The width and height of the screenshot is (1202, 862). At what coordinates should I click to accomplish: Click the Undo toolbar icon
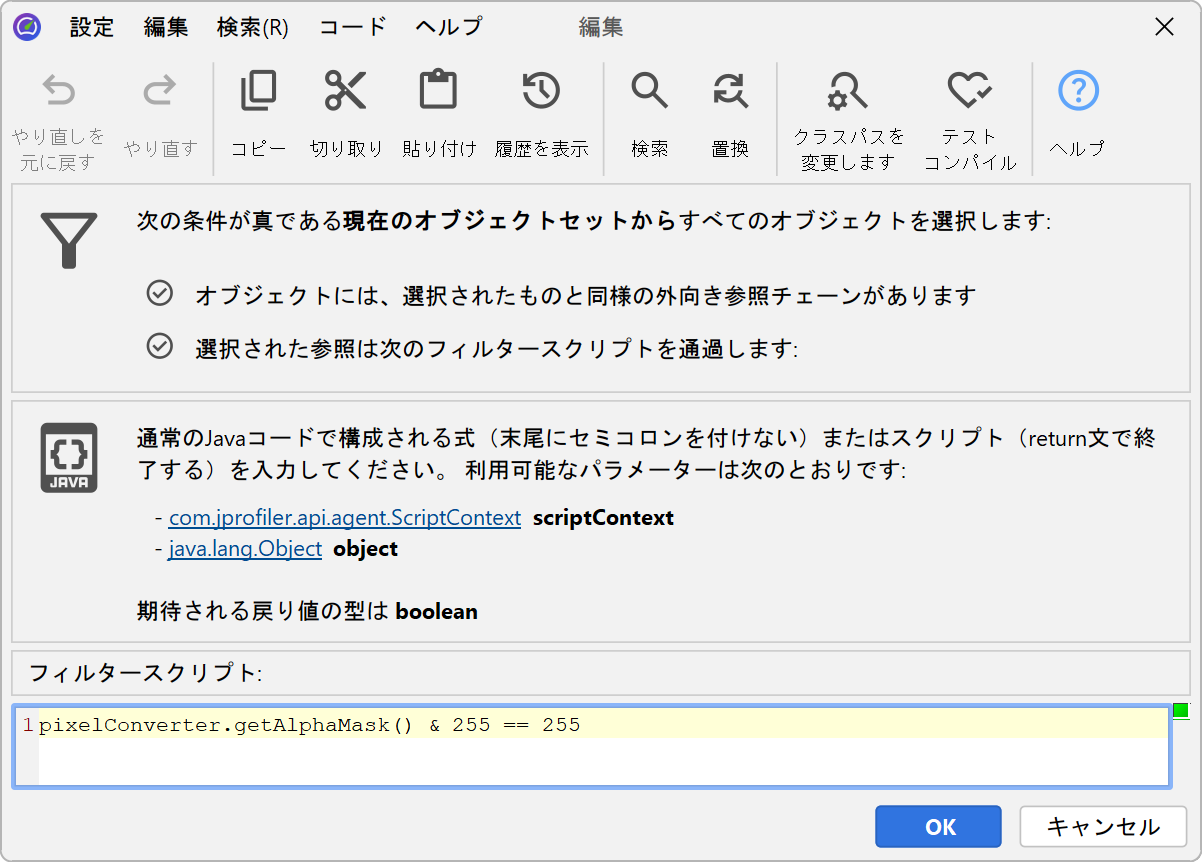pos(58,93)
